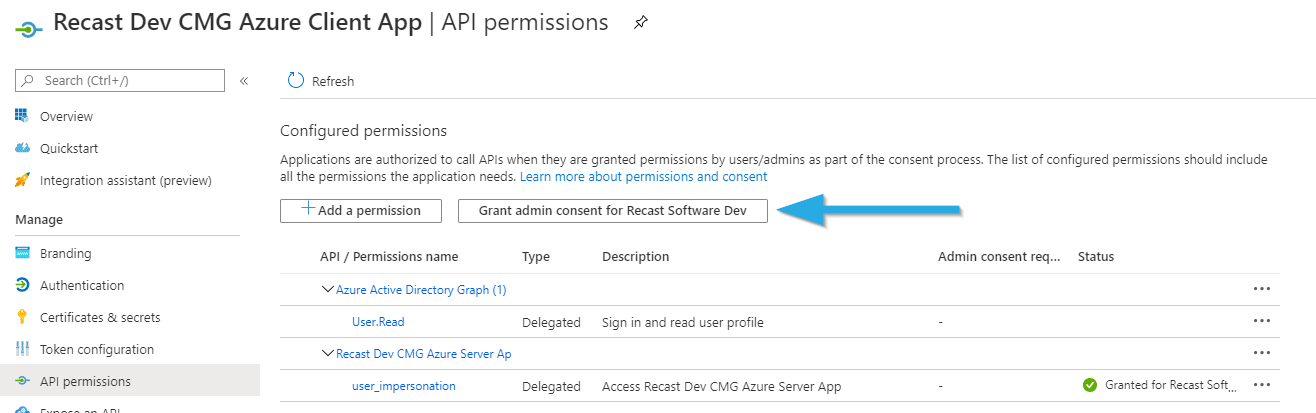Click the Branding icon in the Manage section
Viewport: 1316px width, 413px height.
[x=22, y=253]
